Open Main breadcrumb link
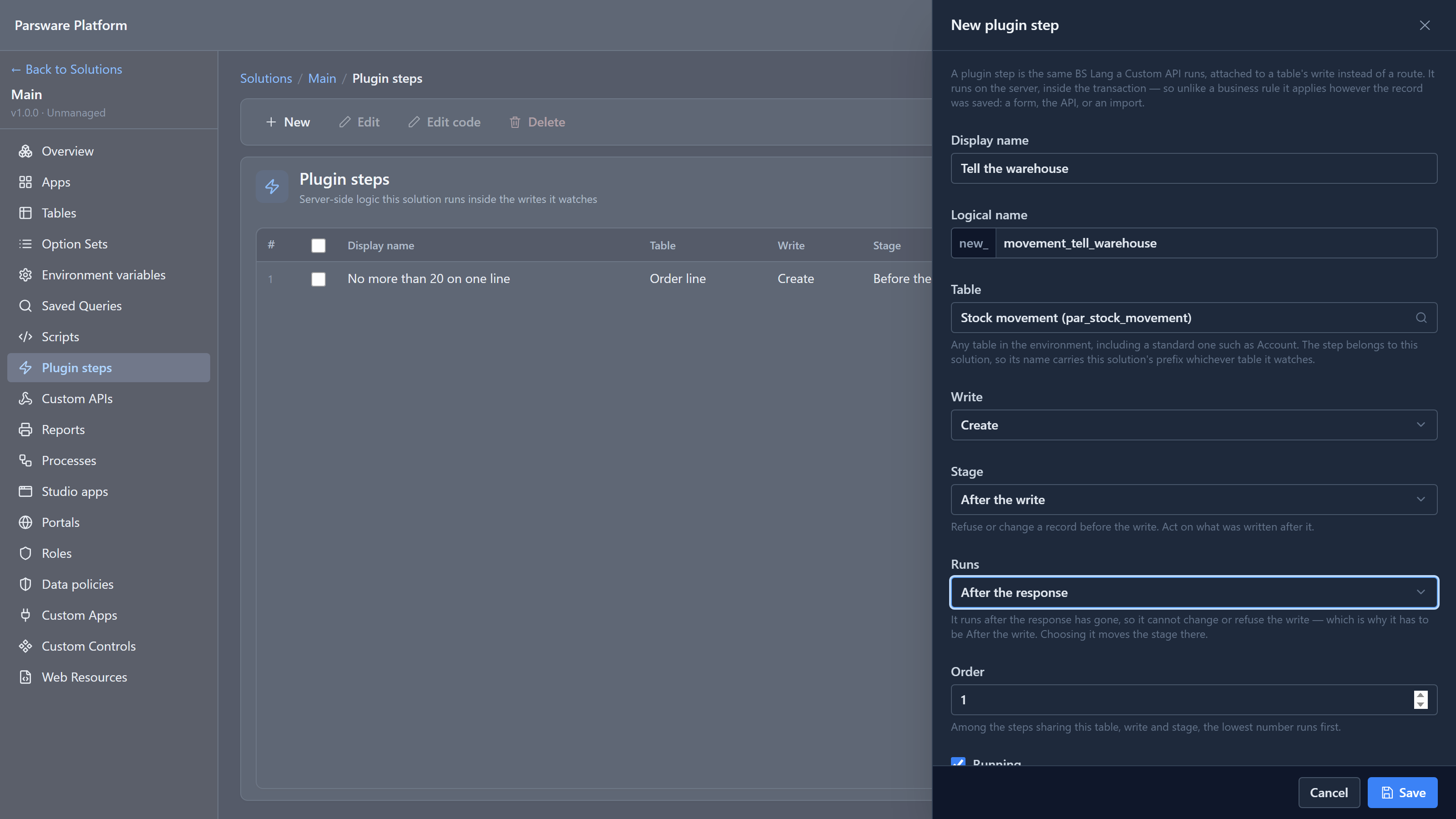Viewport: 1456px width, 819px height. tap(322, 79)
